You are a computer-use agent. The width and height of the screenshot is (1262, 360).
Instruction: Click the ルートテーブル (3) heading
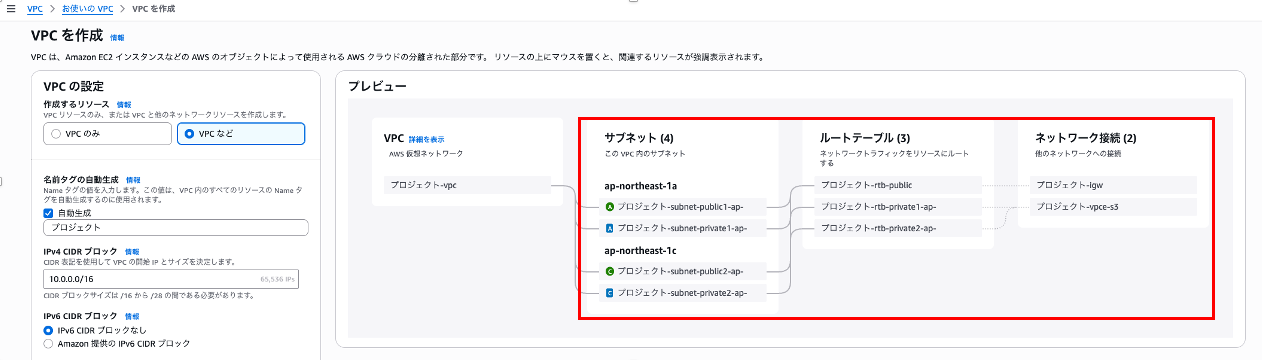point(865,137)
